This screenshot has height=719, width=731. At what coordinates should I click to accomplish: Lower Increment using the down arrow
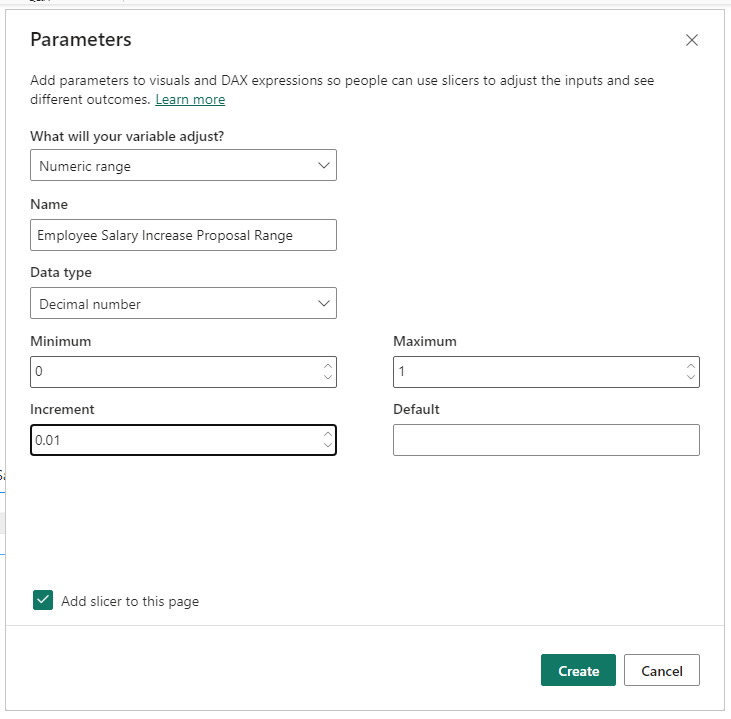(328, 445)
